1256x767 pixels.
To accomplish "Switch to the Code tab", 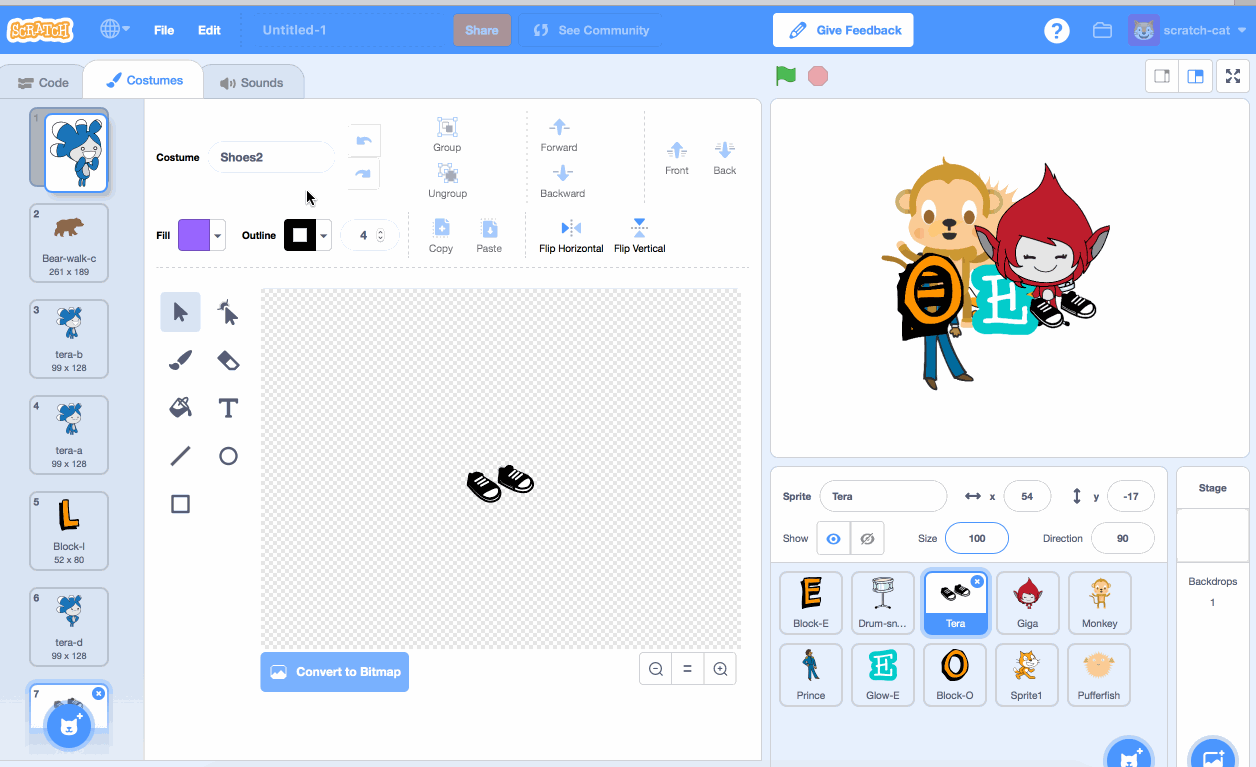I will 43,83.
